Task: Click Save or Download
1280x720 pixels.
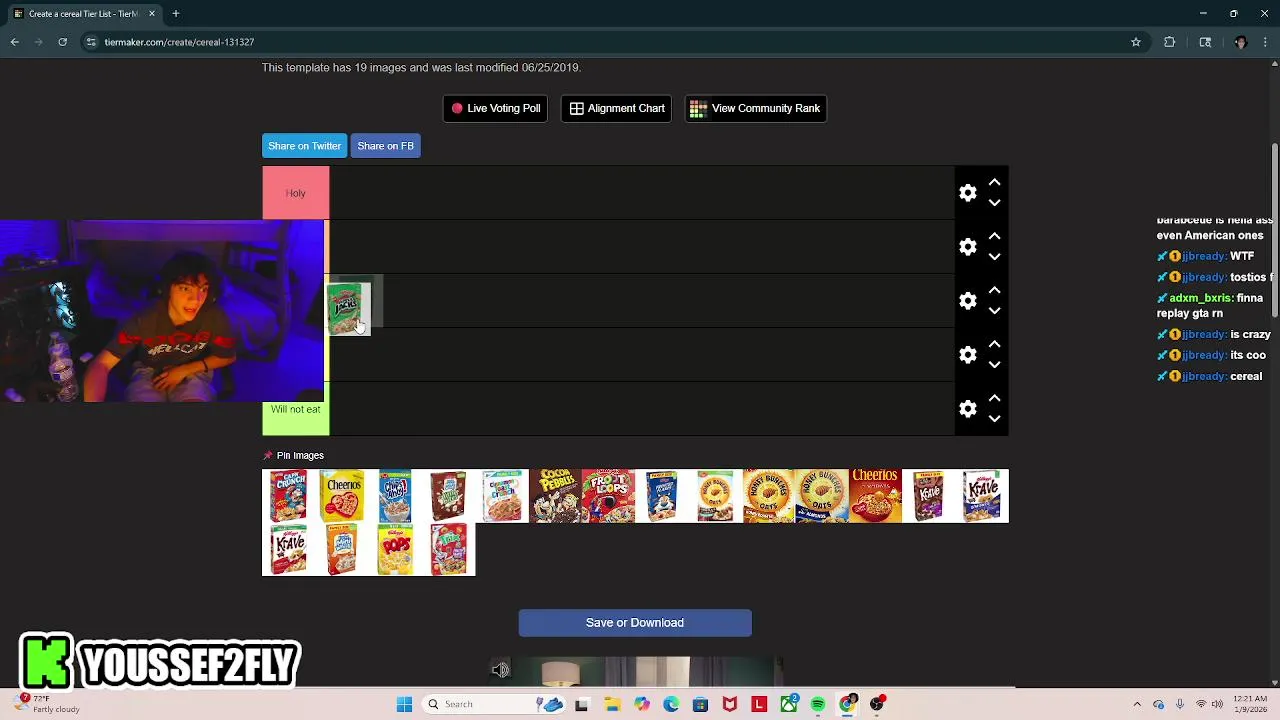Action: 635,623
